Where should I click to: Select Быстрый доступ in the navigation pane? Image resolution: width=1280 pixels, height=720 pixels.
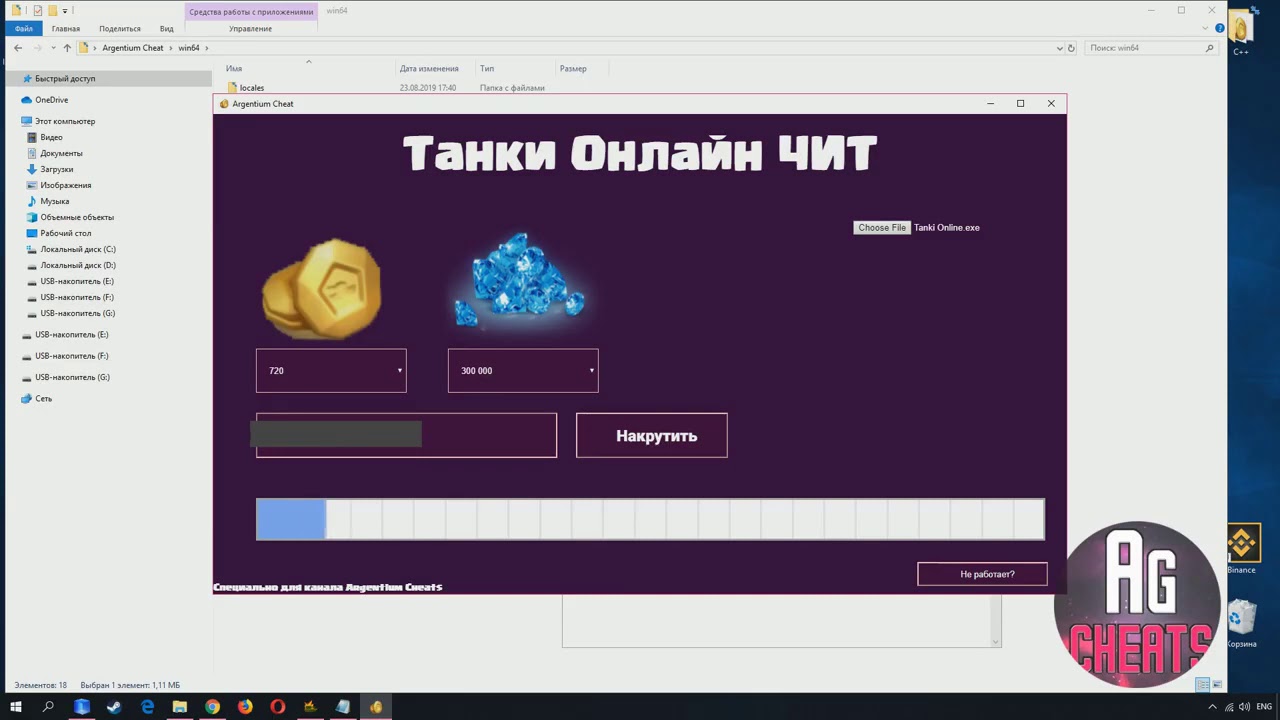coord(65,78)
